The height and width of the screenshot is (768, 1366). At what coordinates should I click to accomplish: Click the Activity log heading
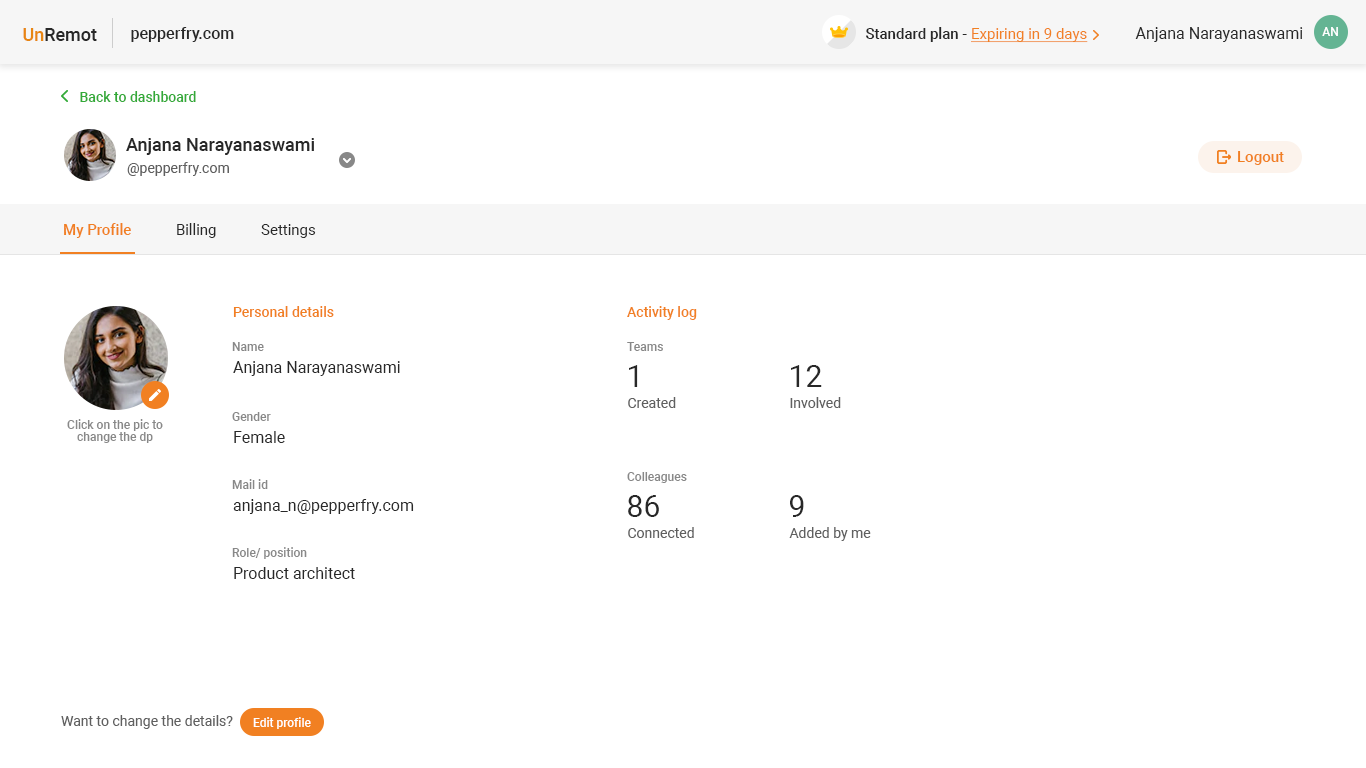click(x=662, y=312)
